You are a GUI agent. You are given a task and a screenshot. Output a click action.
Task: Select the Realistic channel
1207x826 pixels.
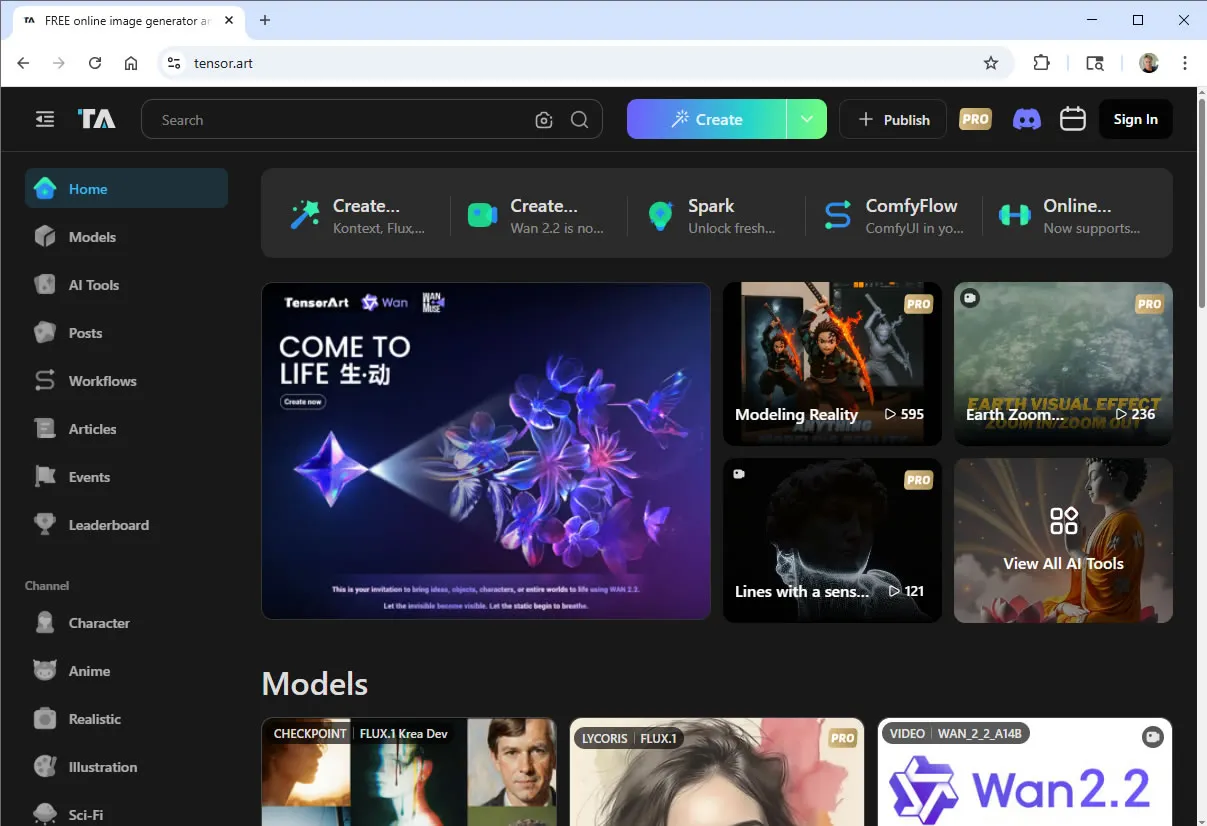click(x=126, y=719)
